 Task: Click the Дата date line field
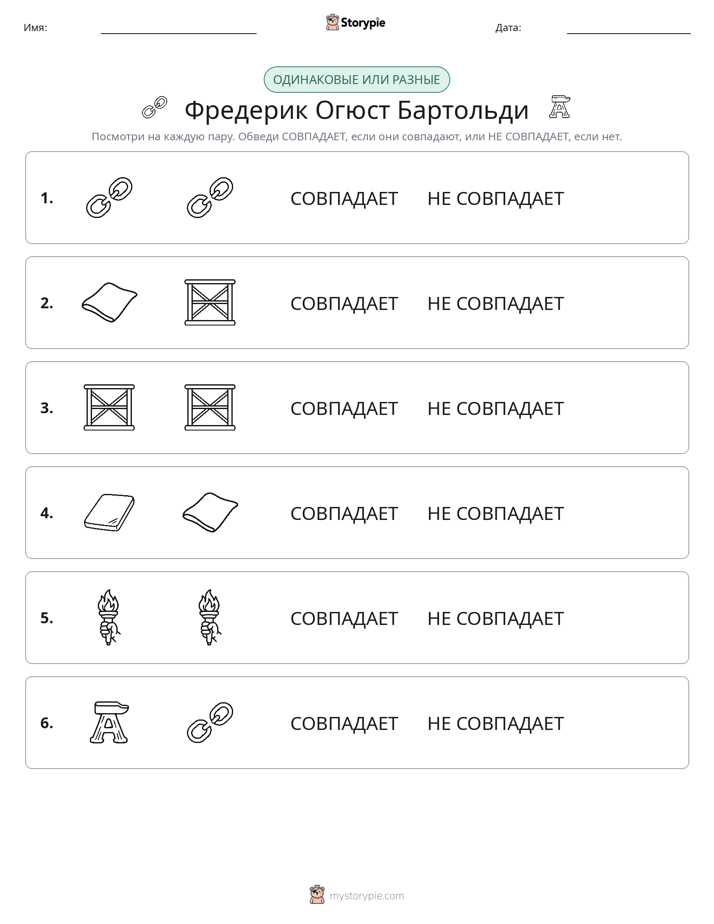coord(629,28)
